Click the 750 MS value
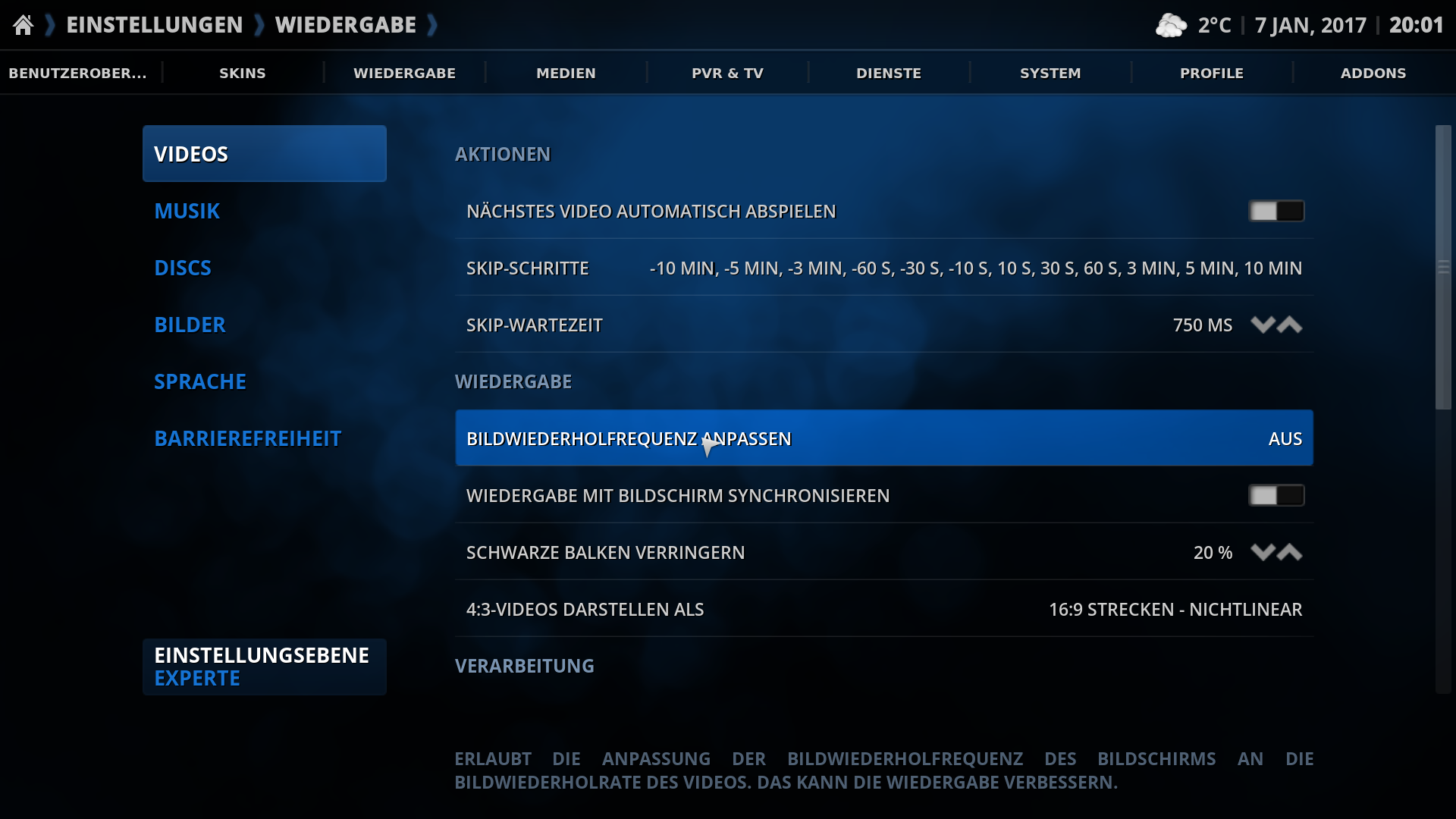 point(1203,325)
